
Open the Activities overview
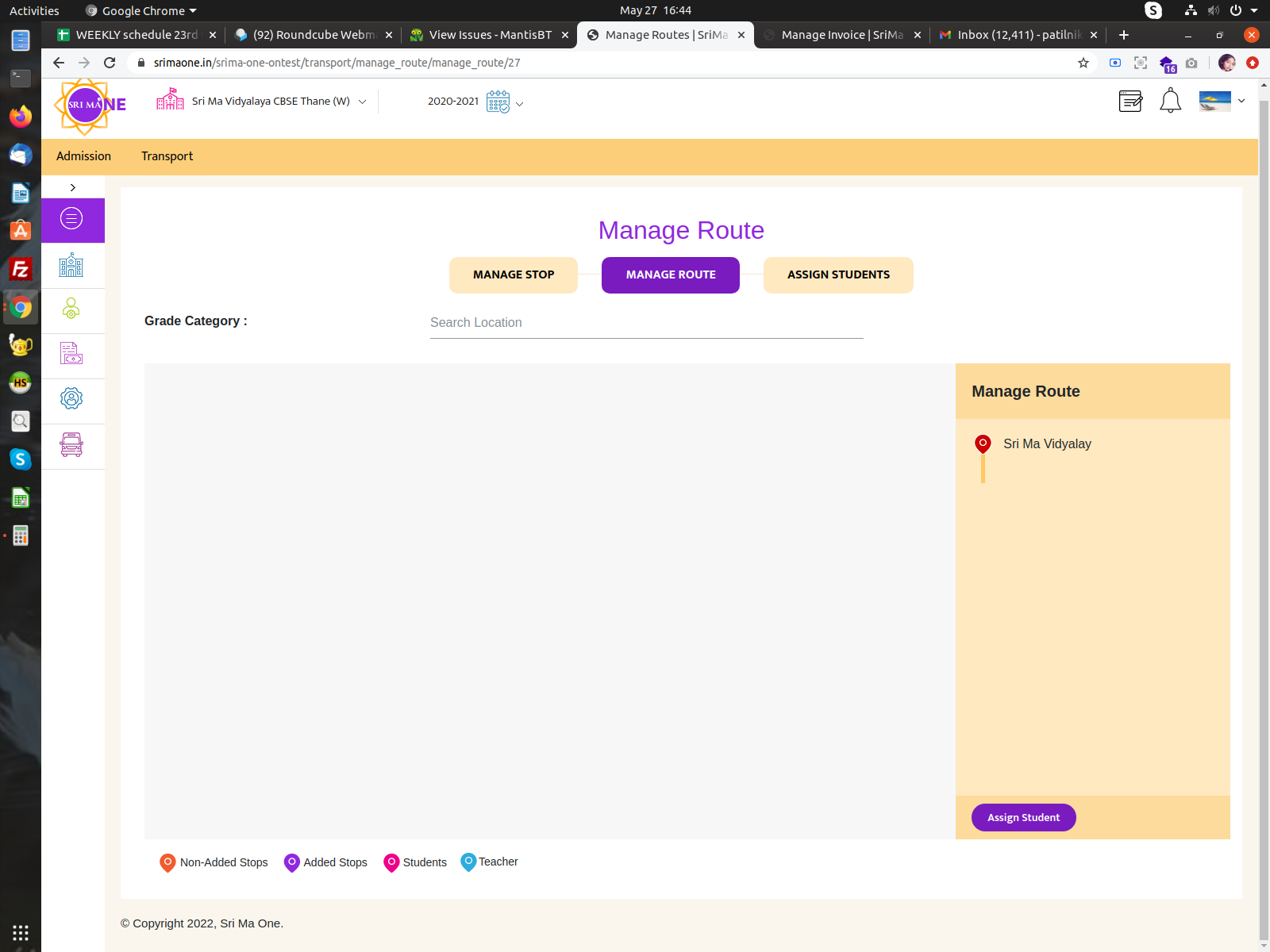(x=34, y=10)
